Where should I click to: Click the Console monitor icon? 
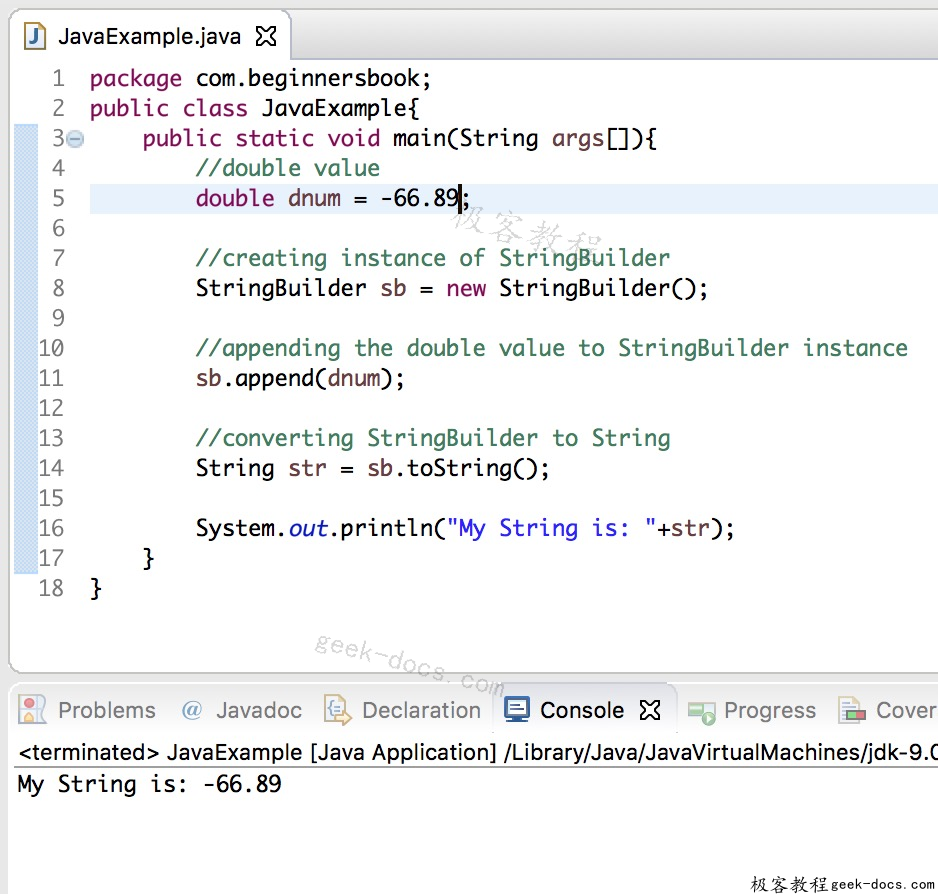point(517,710)
